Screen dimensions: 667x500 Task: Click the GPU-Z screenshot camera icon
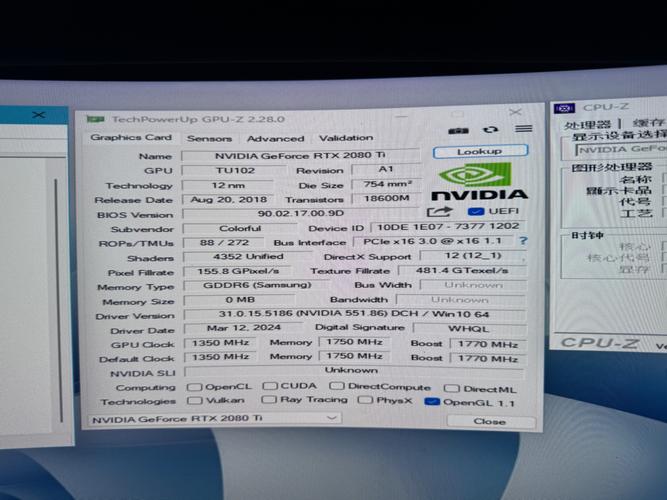(458, 131)
